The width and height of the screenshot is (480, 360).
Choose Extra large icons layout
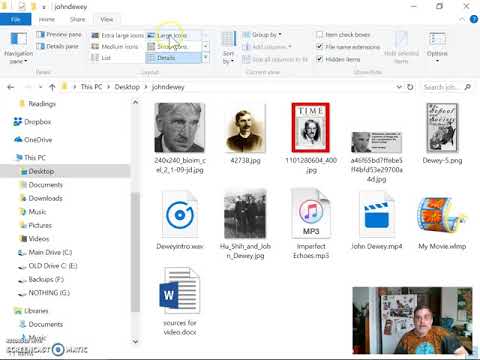tap(117, 35)
